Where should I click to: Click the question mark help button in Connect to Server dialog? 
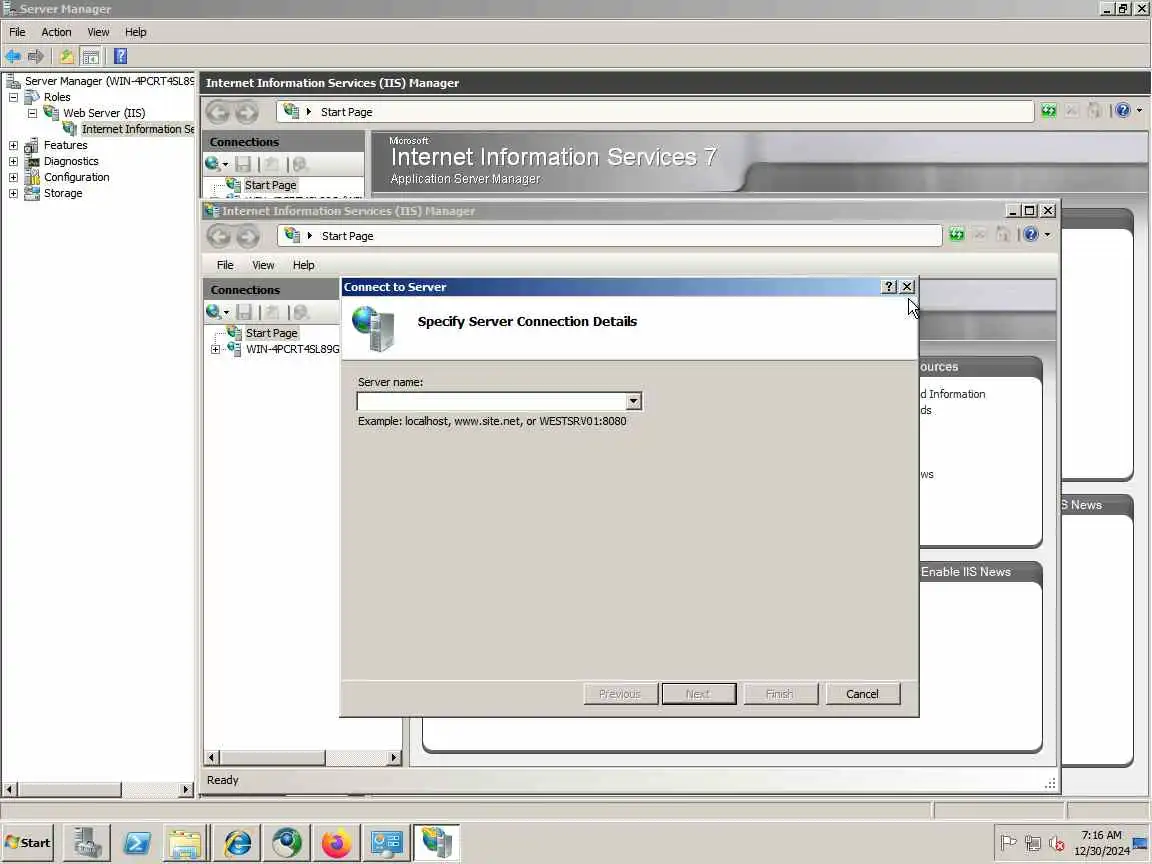pos(889,287)
